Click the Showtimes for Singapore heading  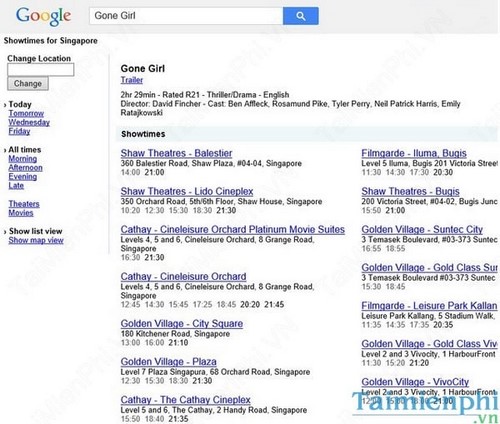pos(51,41)
